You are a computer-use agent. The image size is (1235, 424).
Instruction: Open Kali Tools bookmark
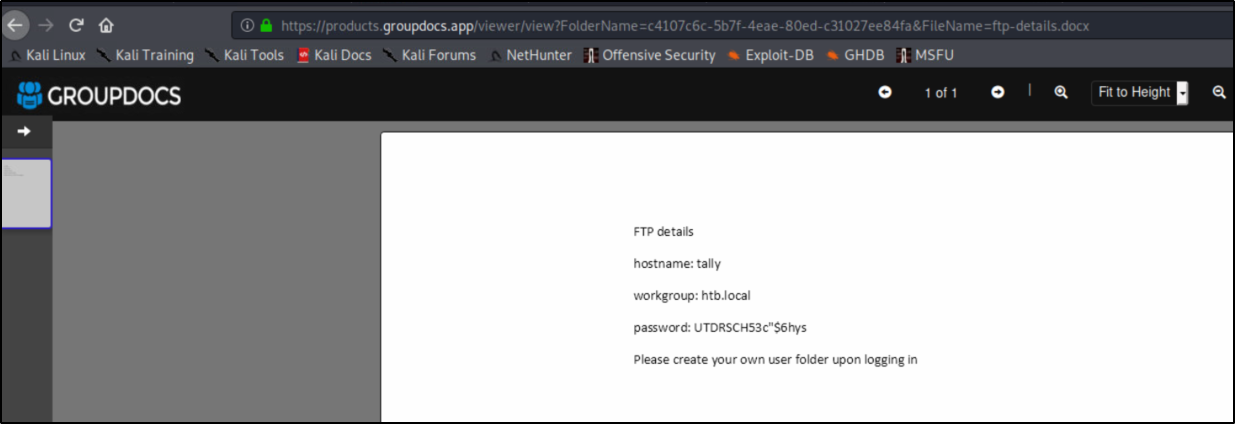[x=245, y=55]
